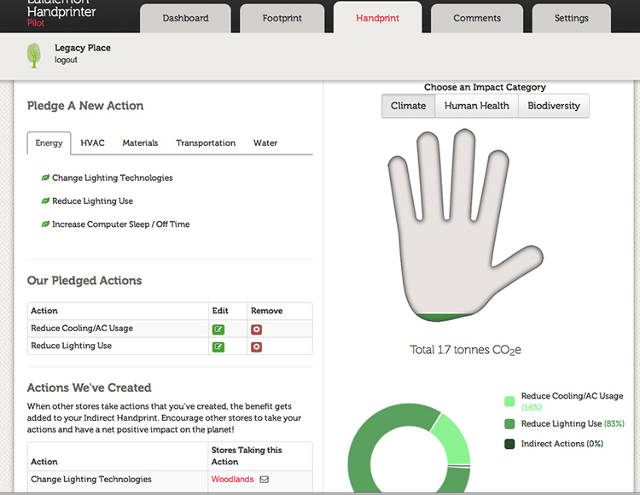The height and width of the screenshot is (495, 640).
Task: Click the light green Reduce Cooling/AC legend swatch
Action: point(509,401)
